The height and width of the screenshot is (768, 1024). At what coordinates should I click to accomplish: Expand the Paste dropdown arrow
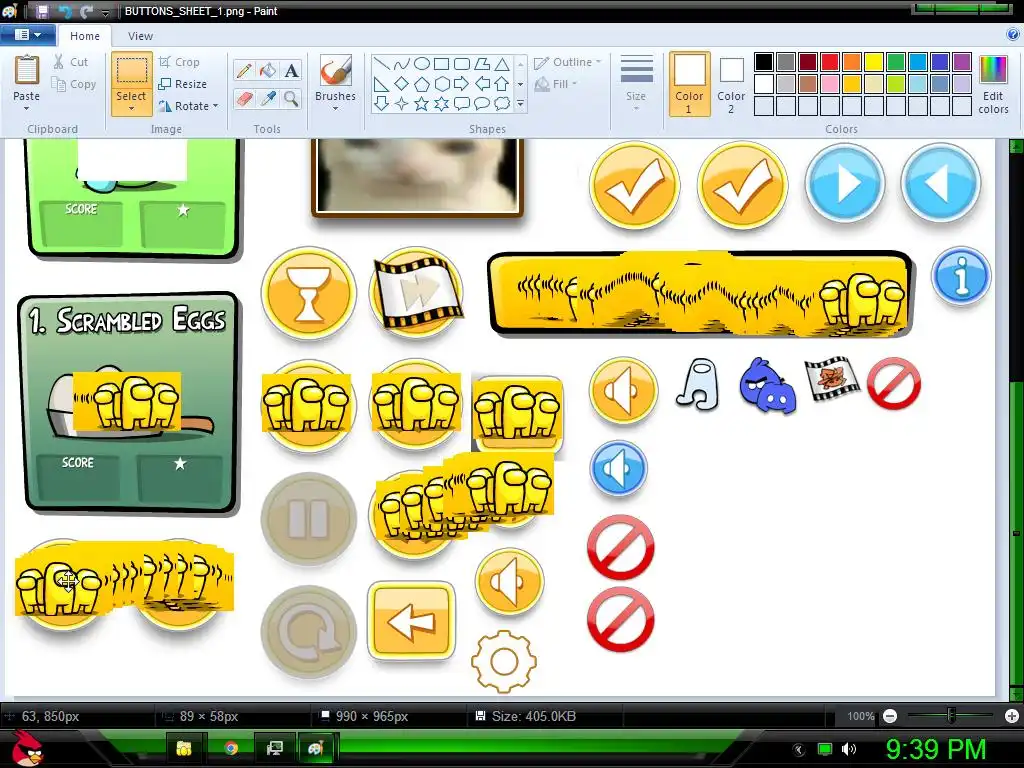tap(26, 108)
